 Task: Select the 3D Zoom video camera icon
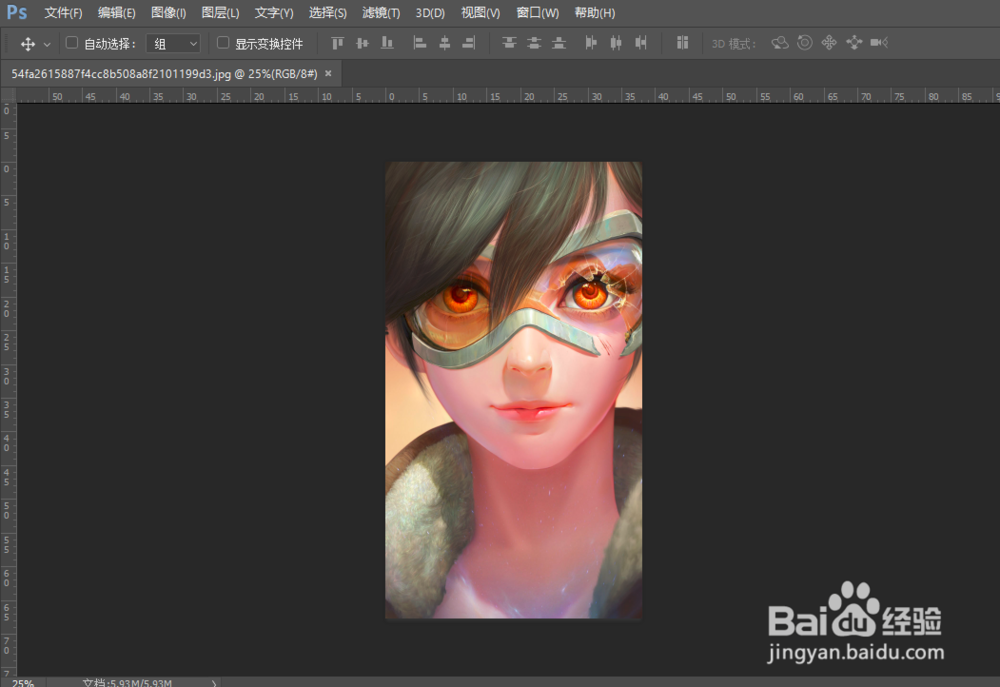coord(879,43)
